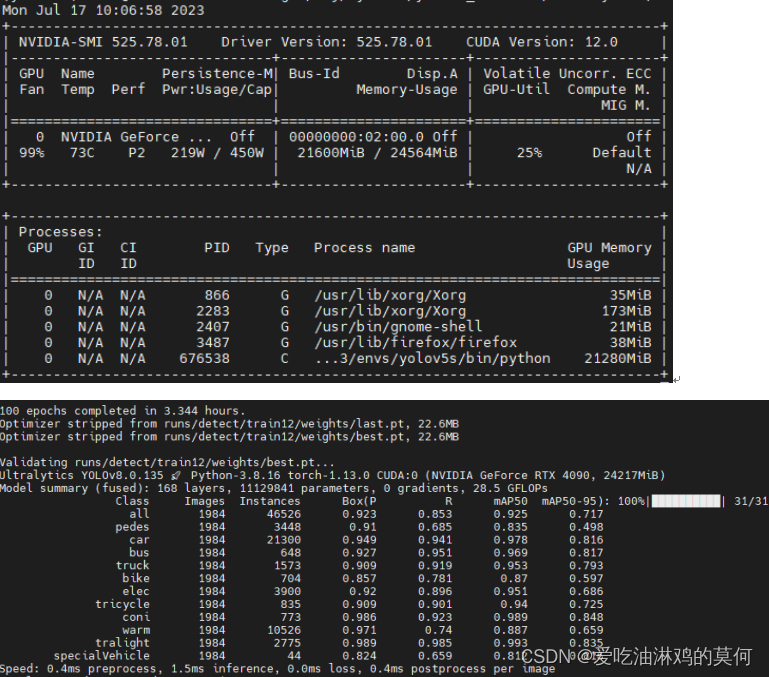769x677 pixels.
Task: Click the timestamp Mon Jul 17 10:06:58 2023
Action: (x=103, y=10)
